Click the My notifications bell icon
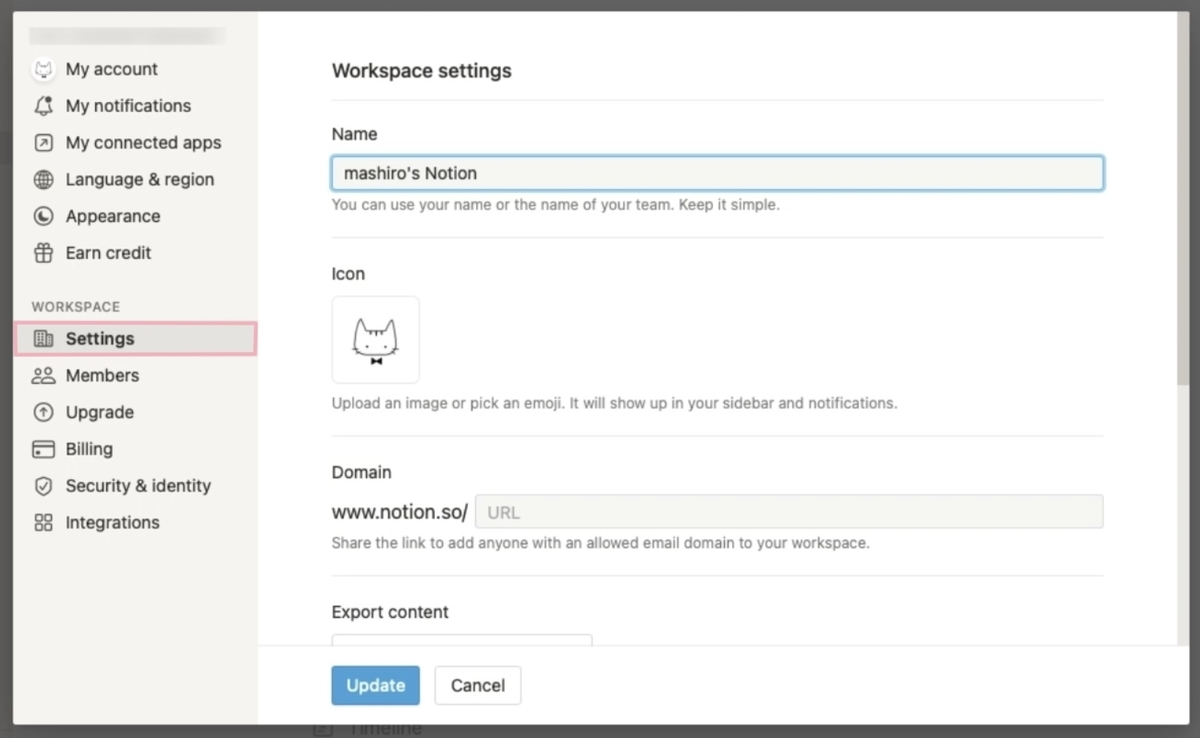Viewport: 1200px width, 738px height. 44,106
